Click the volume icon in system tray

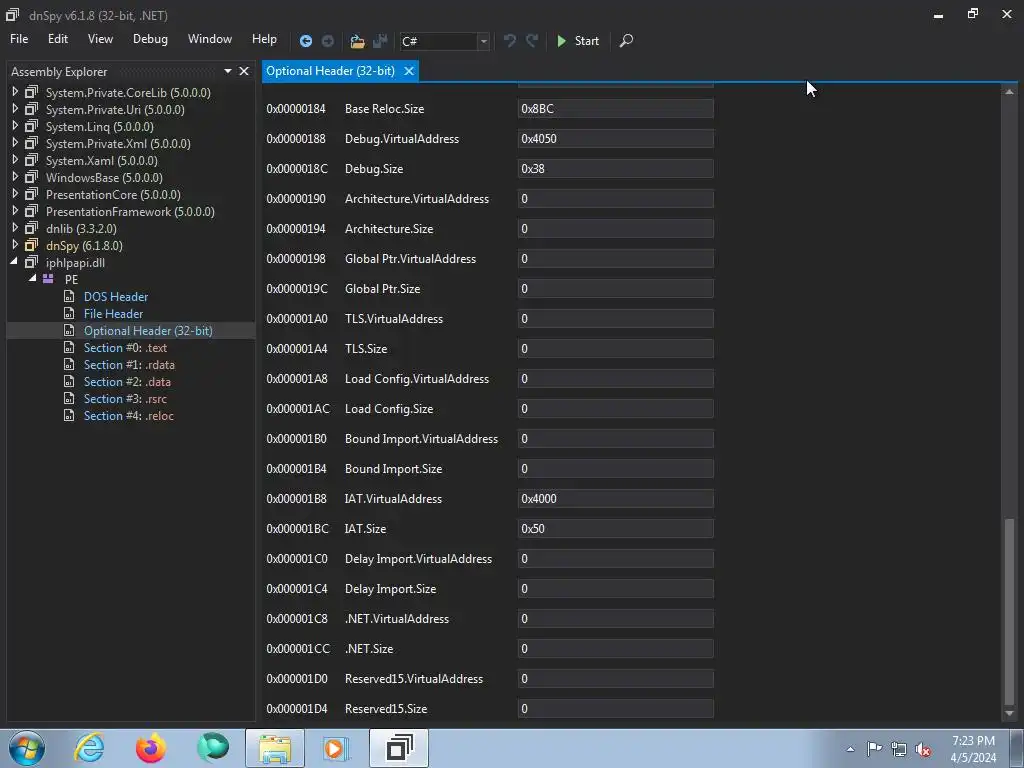(923, 750)
